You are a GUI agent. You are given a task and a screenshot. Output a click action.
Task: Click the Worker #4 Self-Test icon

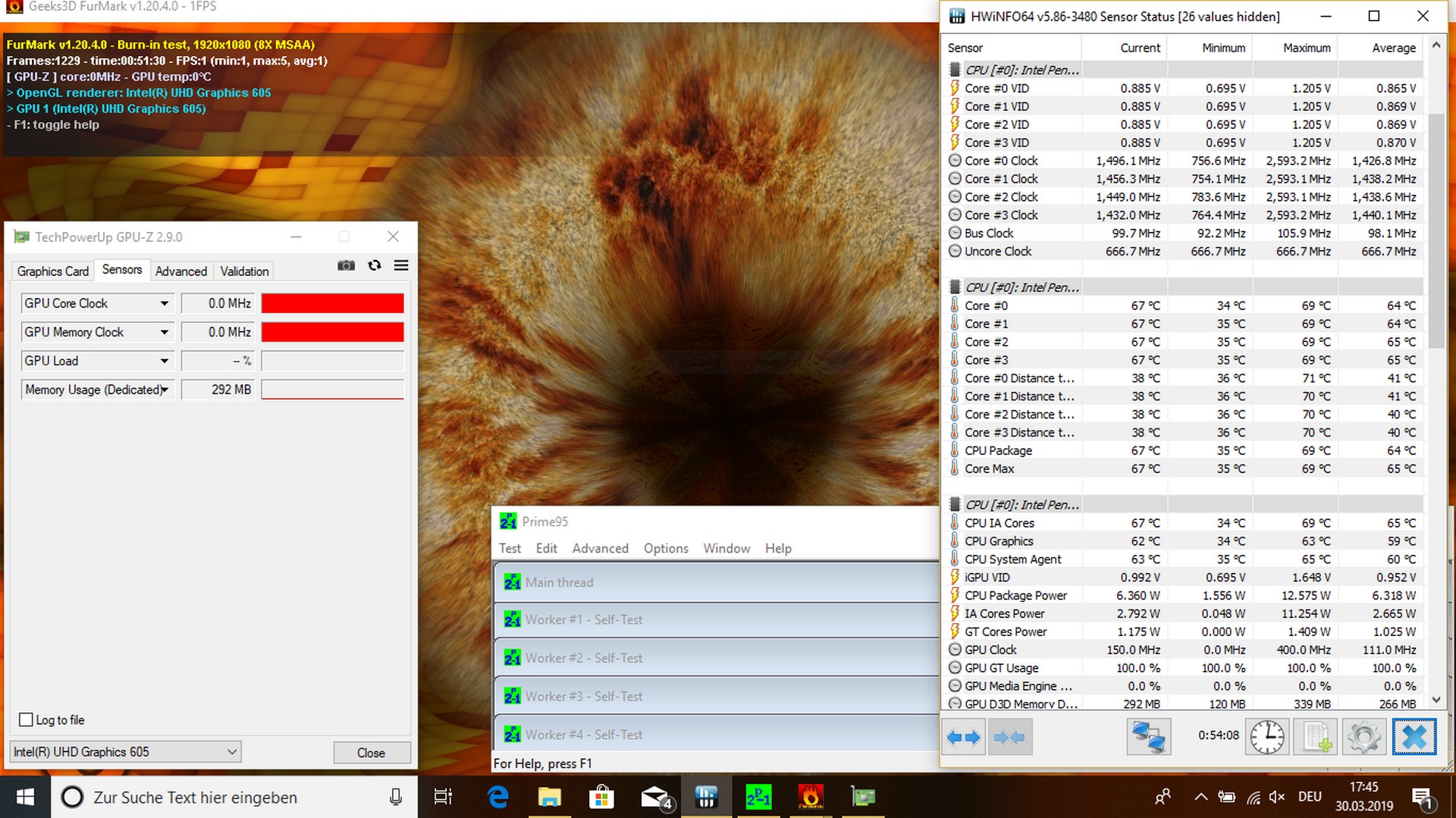tap(512, 735)
